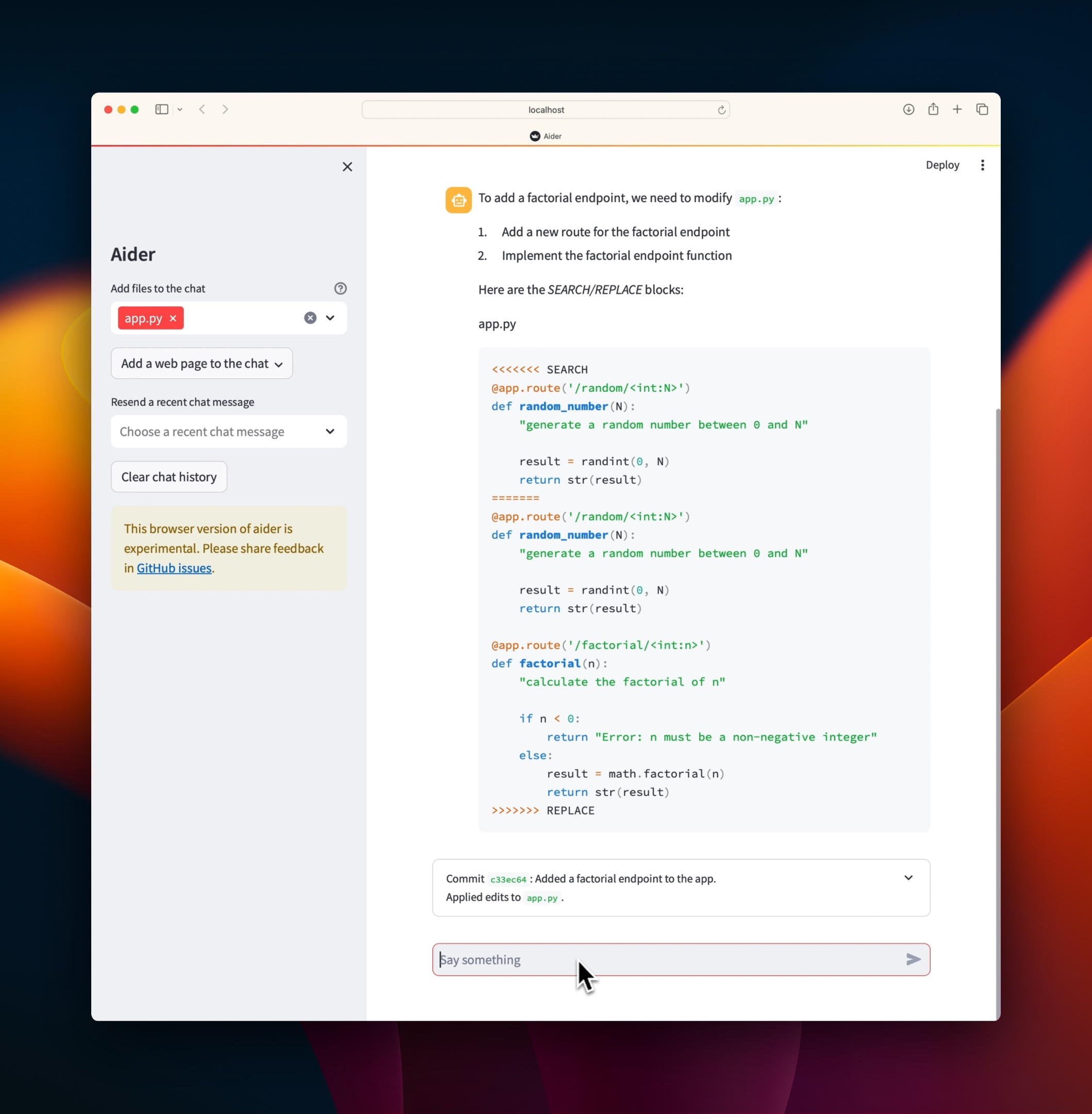Click Safari share icon
Screen dimensions: 1092x1114
coord(933,109)
